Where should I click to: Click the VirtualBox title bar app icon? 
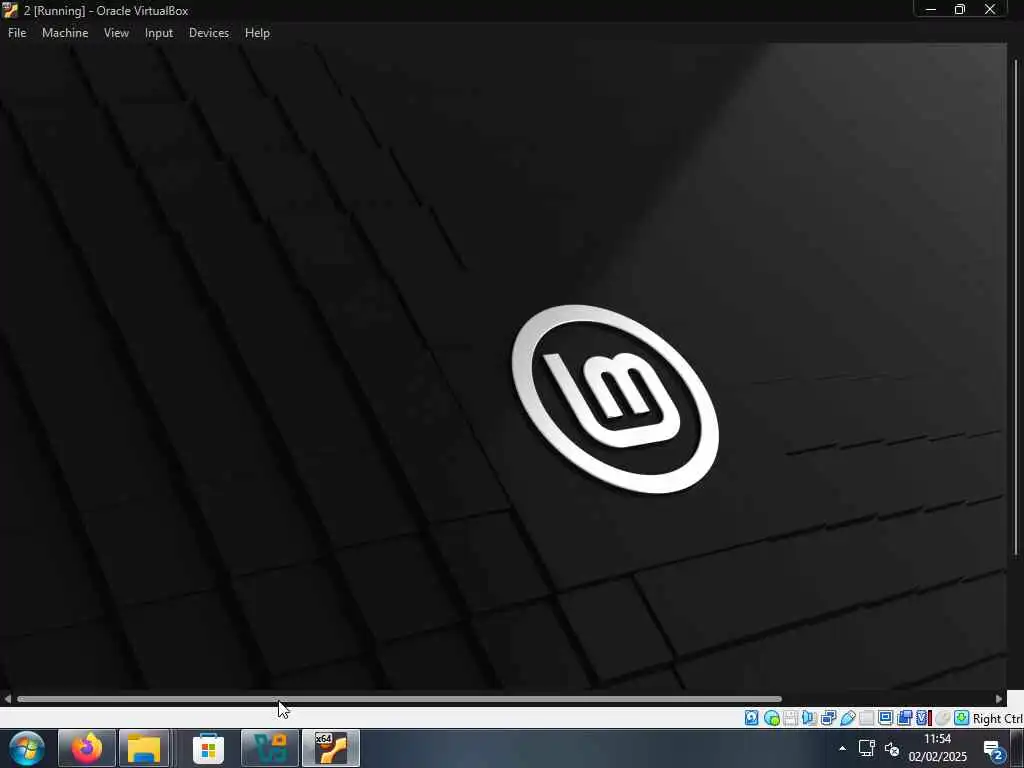pyautogui.click(x=10, y=10)
